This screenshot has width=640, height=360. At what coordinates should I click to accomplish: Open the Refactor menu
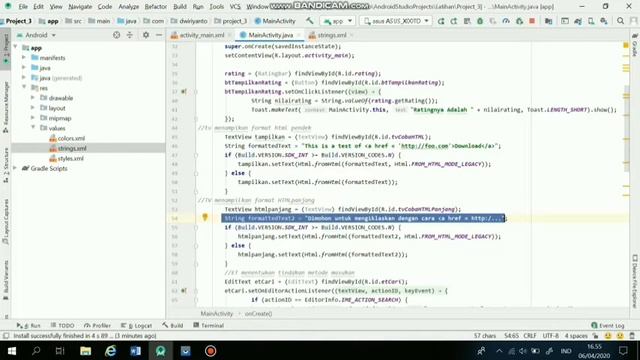coord(156,7)
